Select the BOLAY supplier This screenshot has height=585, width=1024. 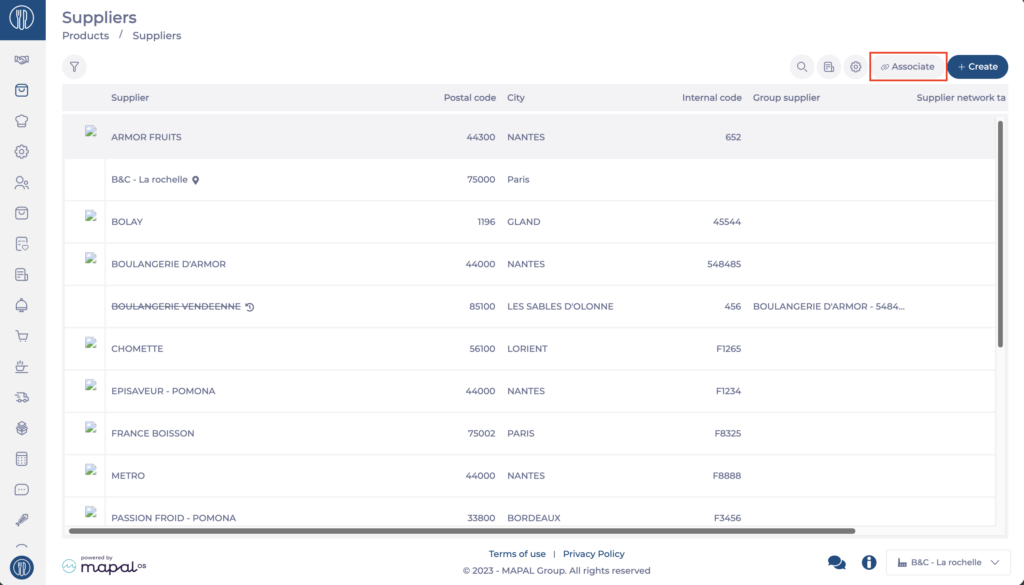pos(127,222)
